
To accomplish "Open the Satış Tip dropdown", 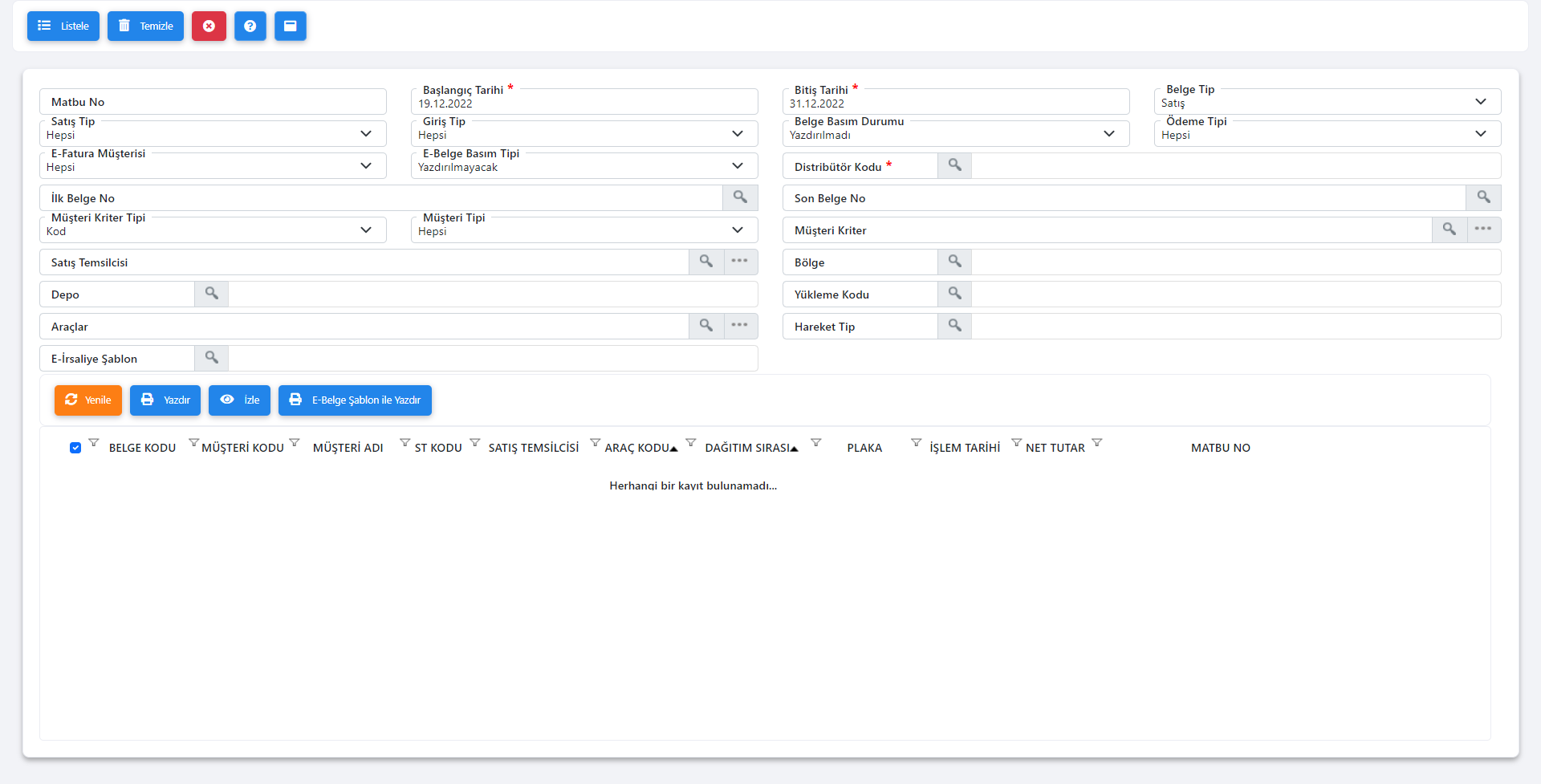I will 366,134.
